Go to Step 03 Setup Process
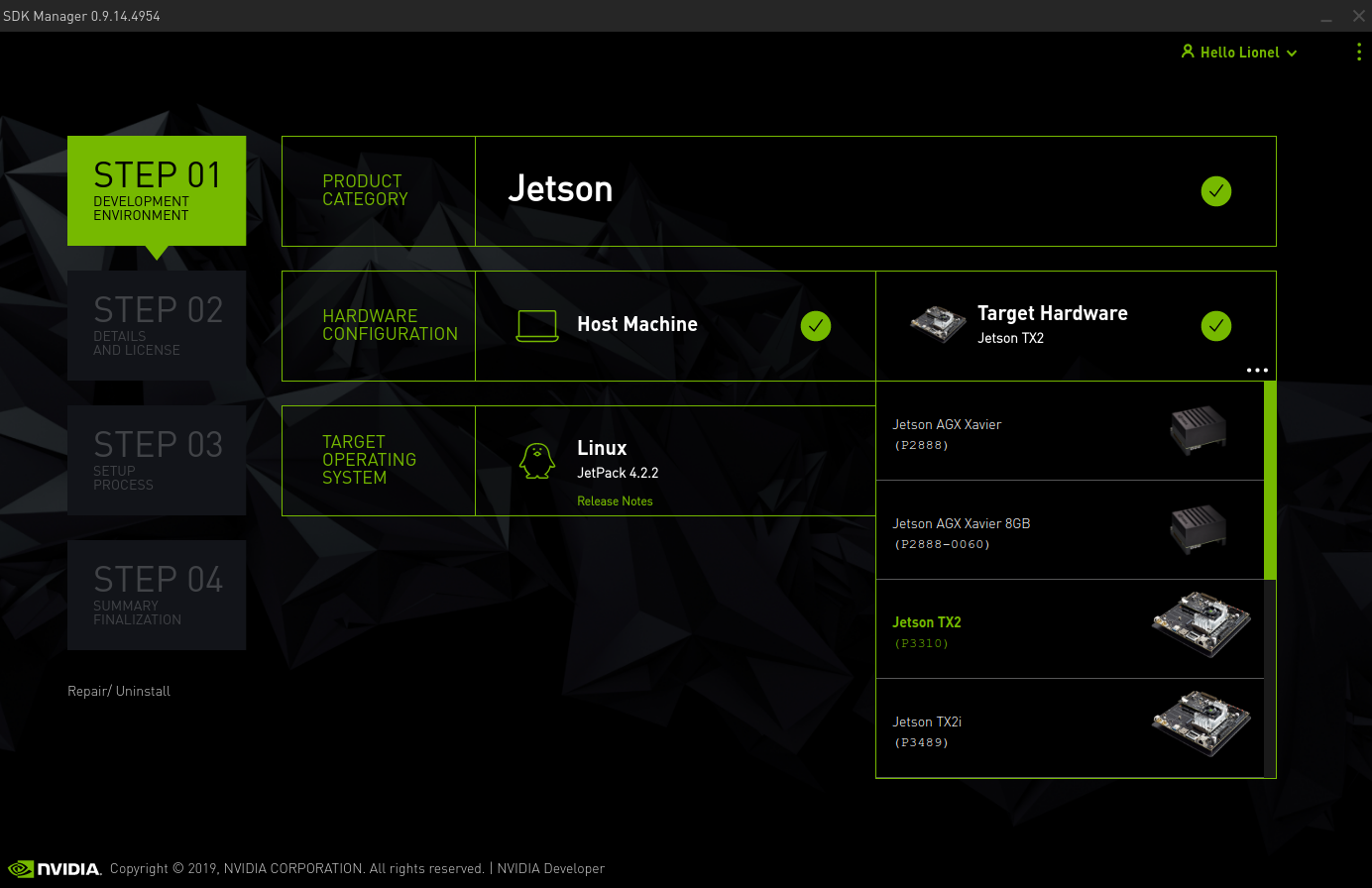Screen dimensions: 1372x888 (157, 460)
